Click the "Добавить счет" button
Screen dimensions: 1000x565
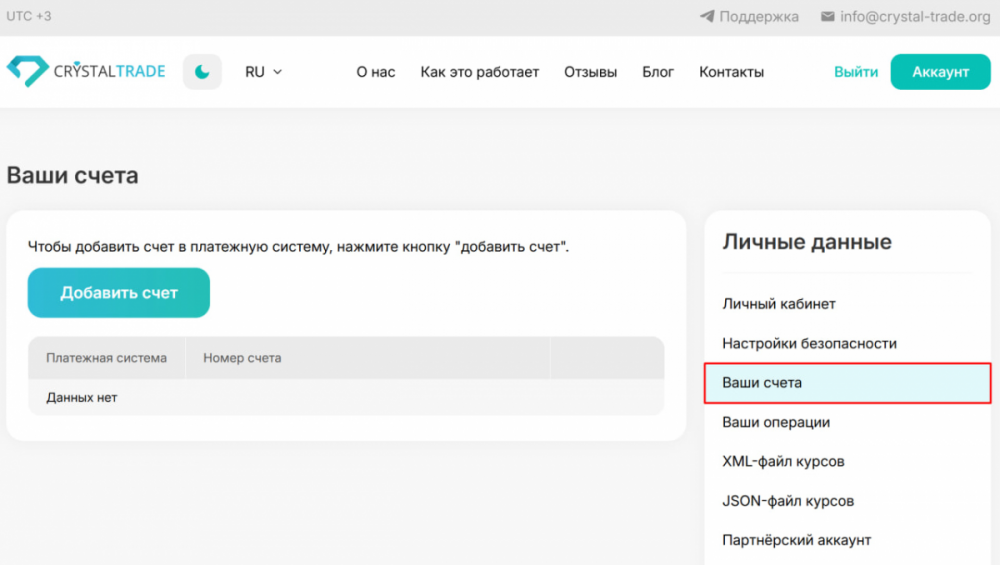119,293
